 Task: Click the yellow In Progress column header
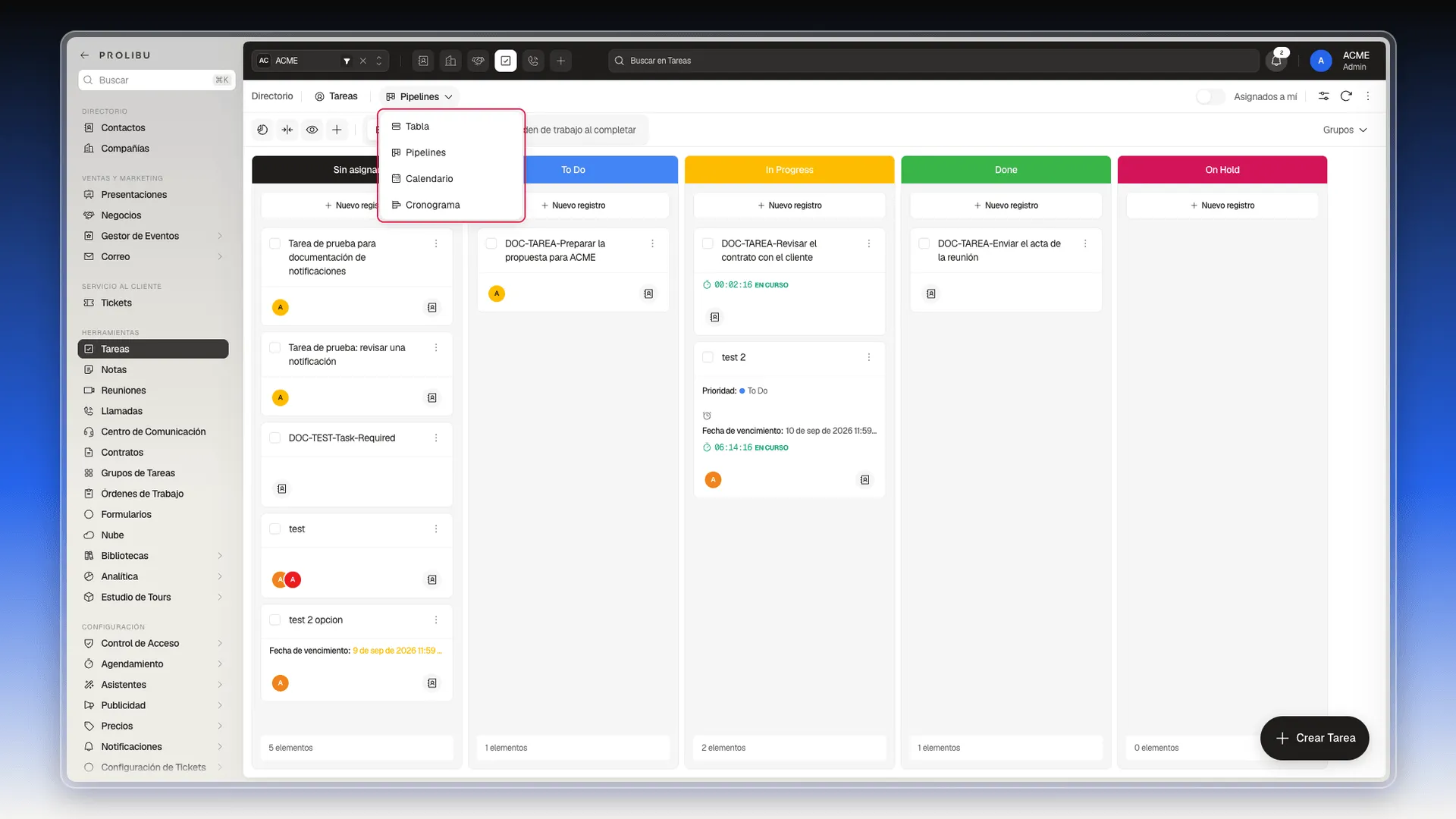tap(789, 170)
